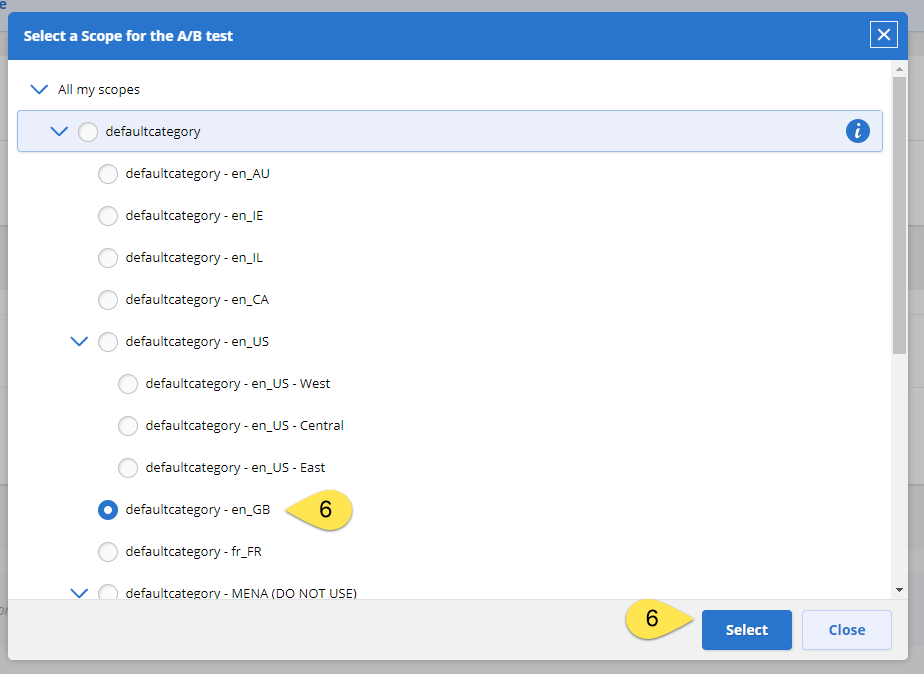This screenshot has height=674, width=924.
Task: Click 'defaultcategory - en_US - Central' text
Action: (245, 425)
